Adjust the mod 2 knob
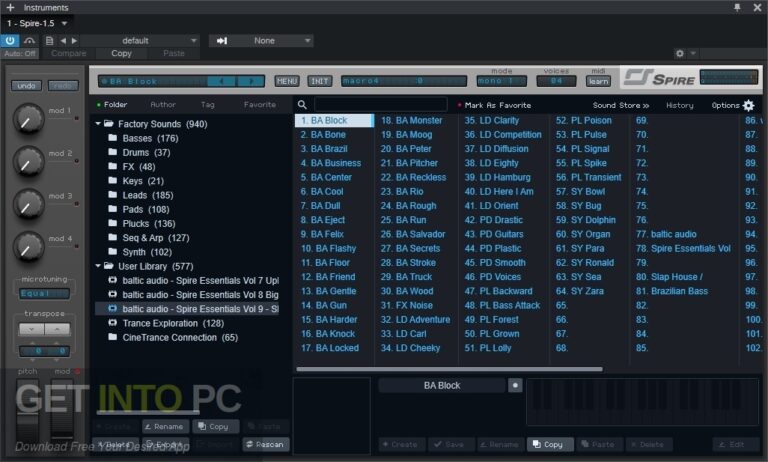 (28, 161)
